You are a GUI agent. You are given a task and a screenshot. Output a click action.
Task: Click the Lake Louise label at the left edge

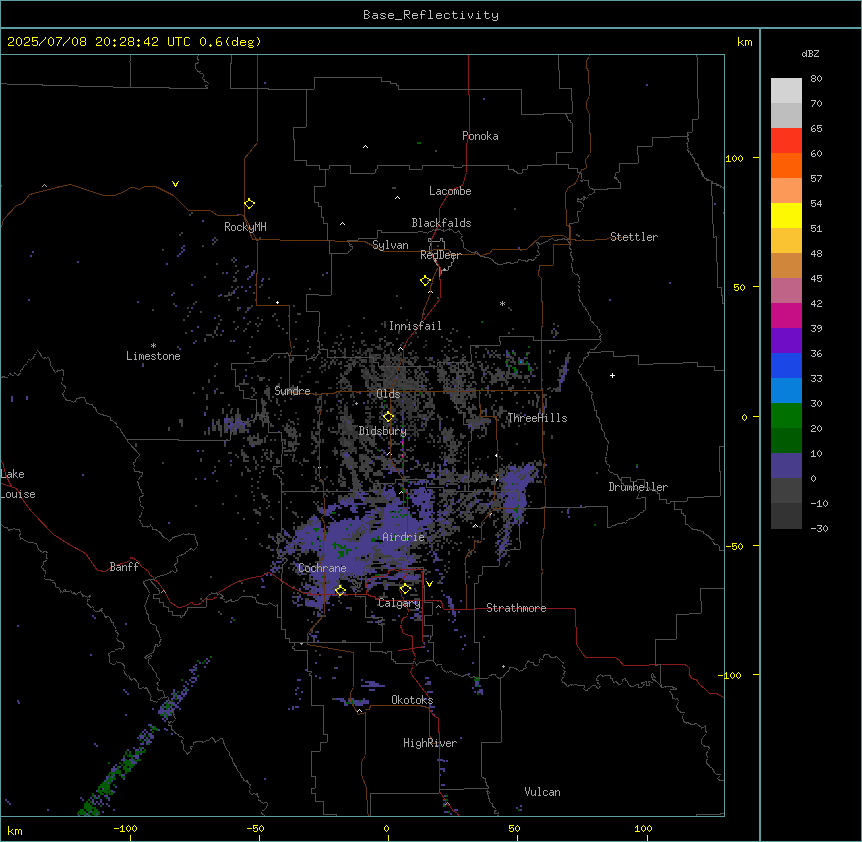click(18, 484)
